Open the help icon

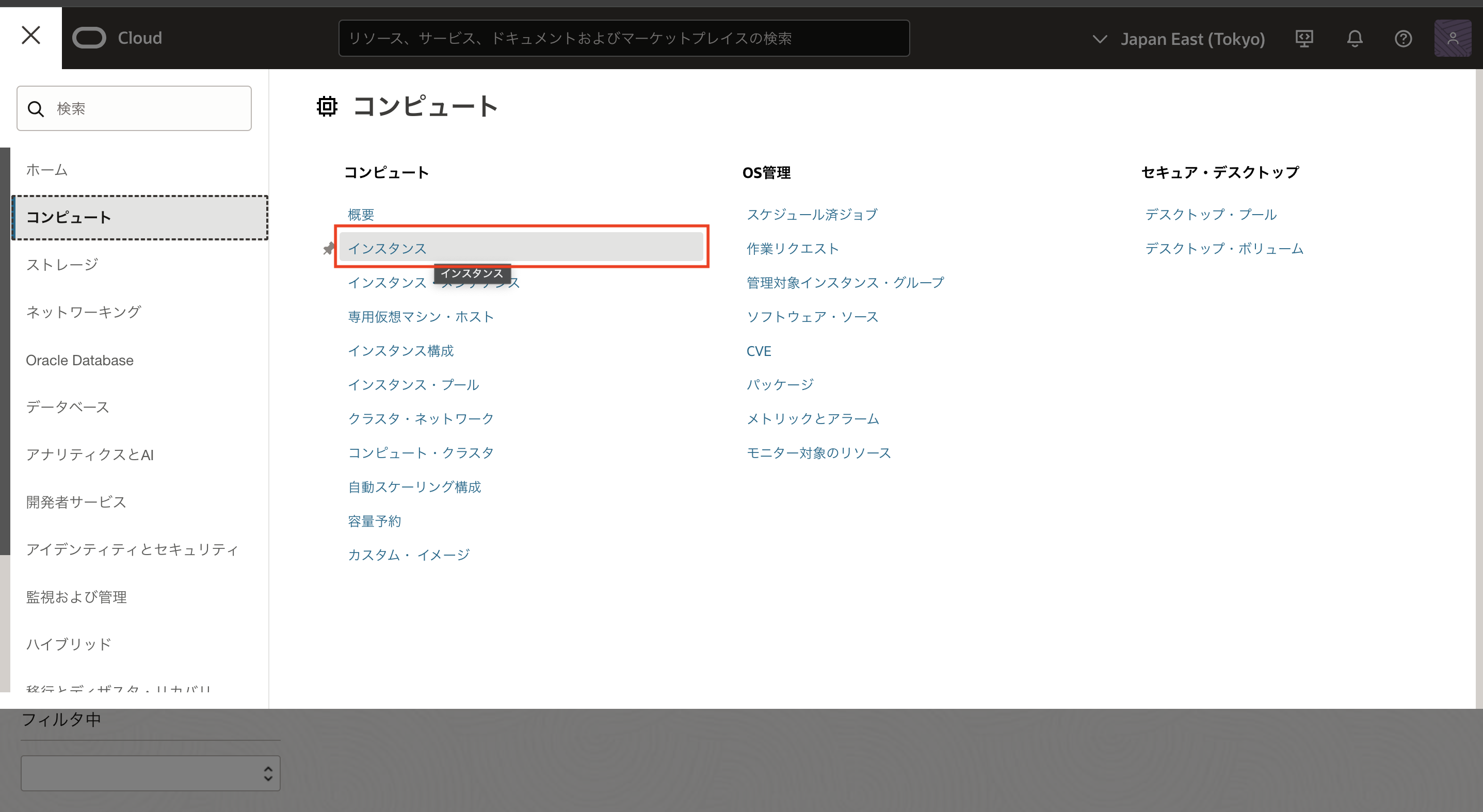pos(1403,39)
